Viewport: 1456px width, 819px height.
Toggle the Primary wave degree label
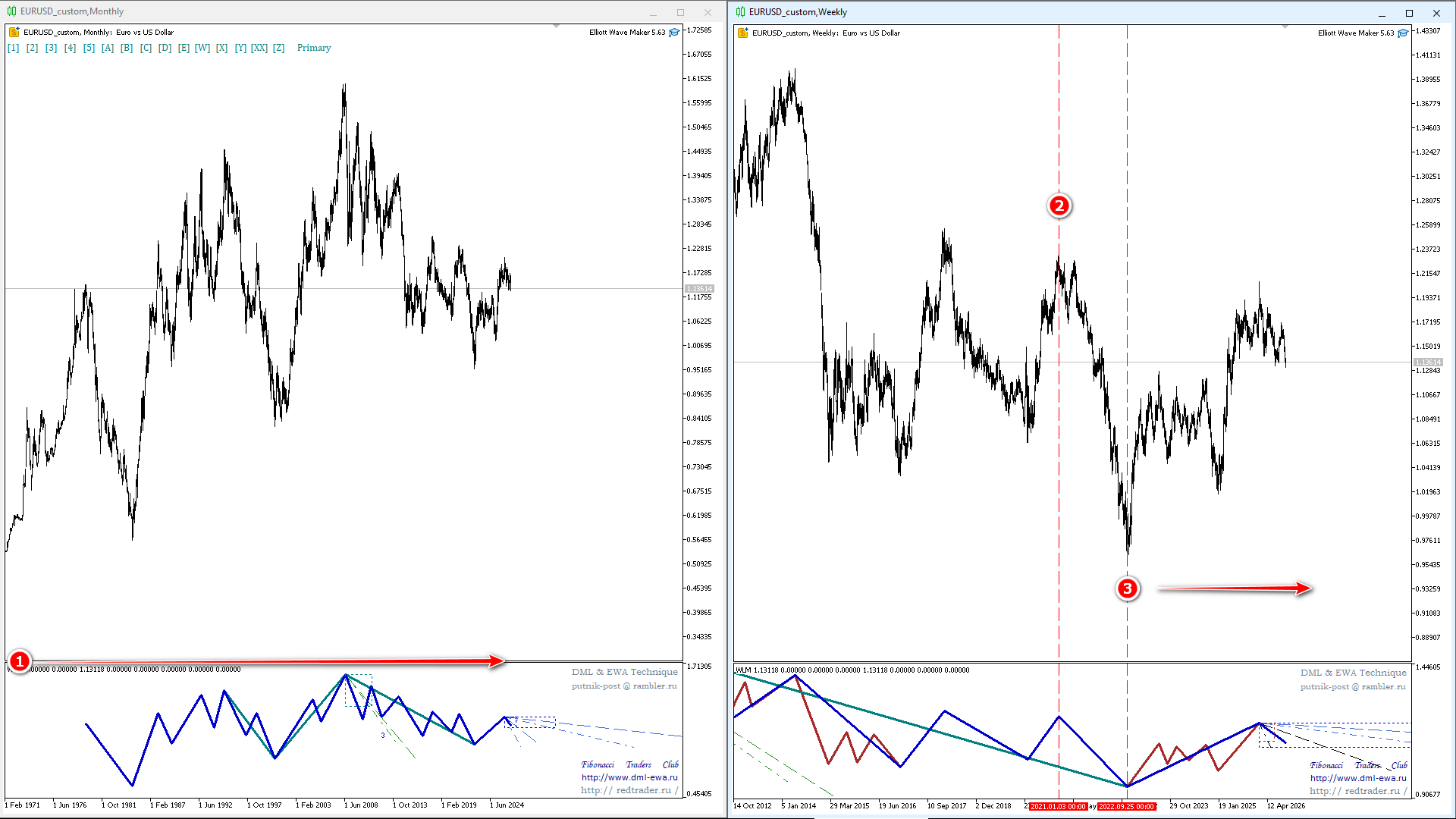[x=314, y=48]
